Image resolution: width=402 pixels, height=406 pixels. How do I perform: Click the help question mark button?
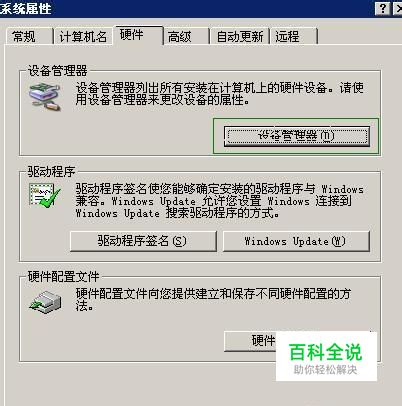(x=383, y=8)
